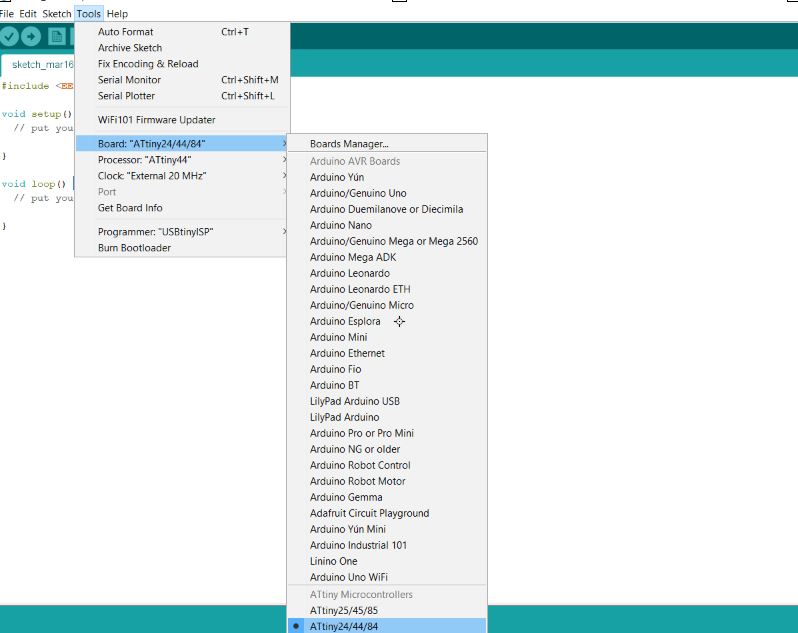Select the Arduino Yún board
This screenshot has width=798, height=633.
387,177
